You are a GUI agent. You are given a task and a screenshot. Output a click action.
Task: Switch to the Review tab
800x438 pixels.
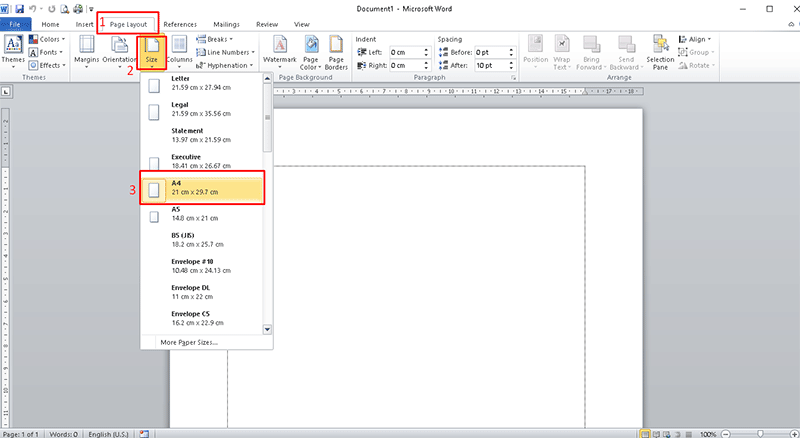[x=267, y=24]
